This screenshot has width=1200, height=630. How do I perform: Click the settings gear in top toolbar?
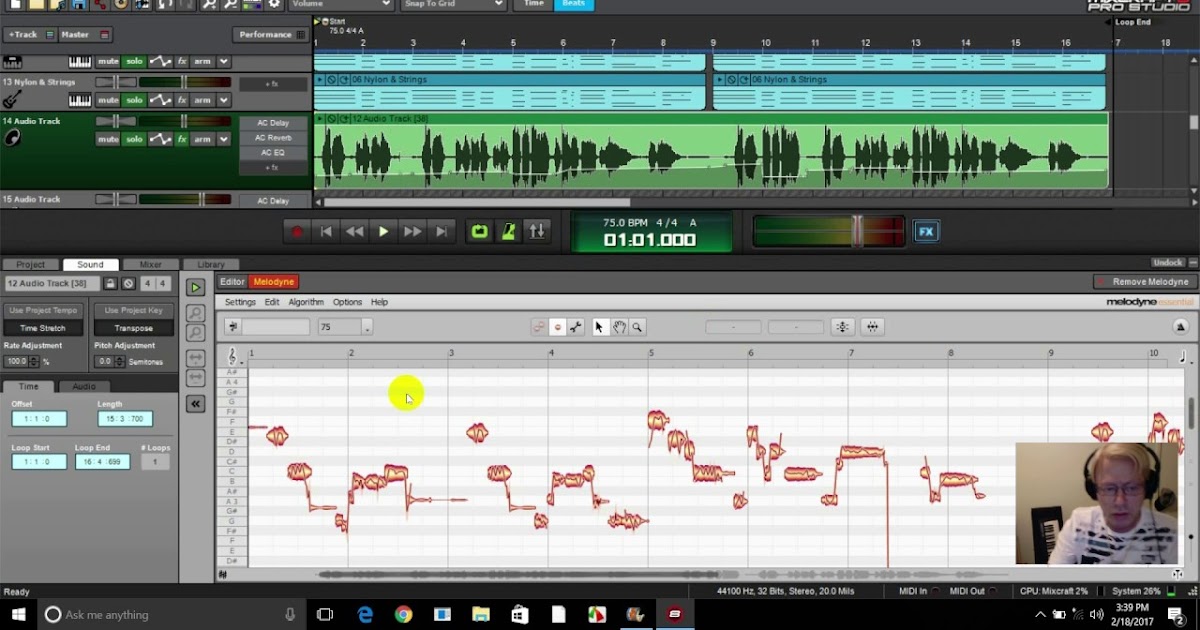(x=273, y=4)
